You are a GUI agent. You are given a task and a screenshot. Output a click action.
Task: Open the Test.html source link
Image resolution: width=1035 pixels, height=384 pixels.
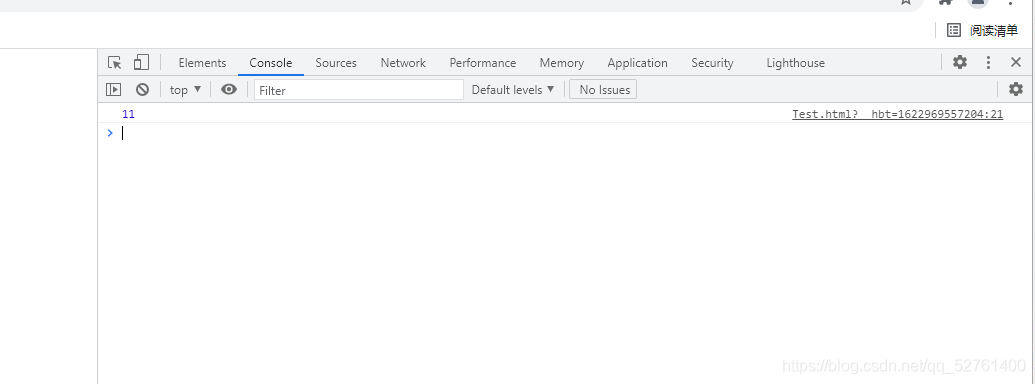tap(898, 114)
